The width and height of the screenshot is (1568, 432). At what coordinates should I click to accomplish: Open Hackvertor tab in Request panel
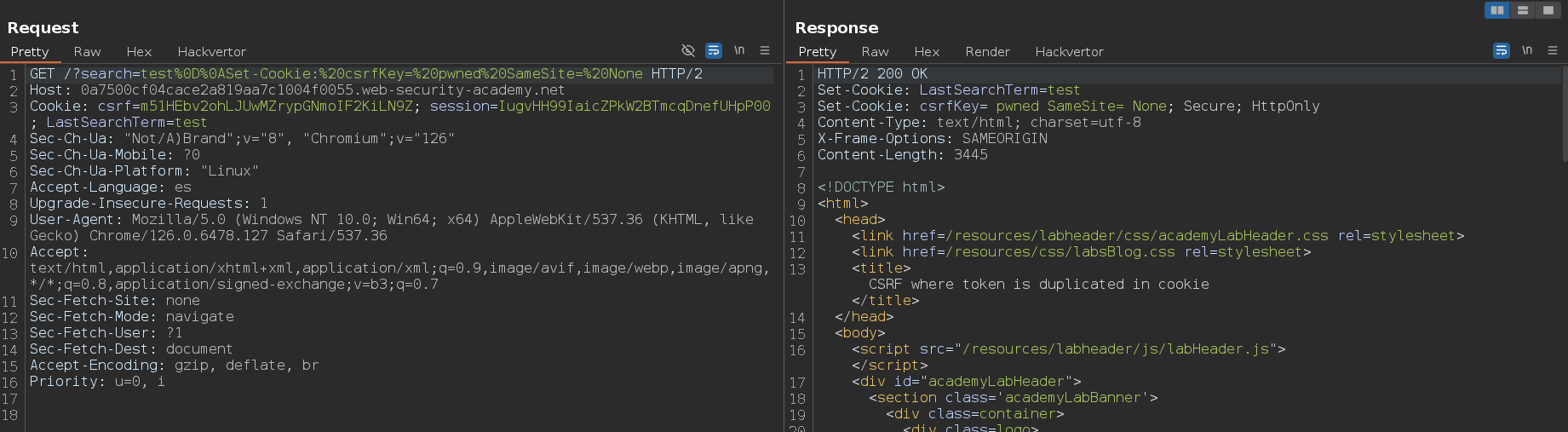click(x=212, y=52)
